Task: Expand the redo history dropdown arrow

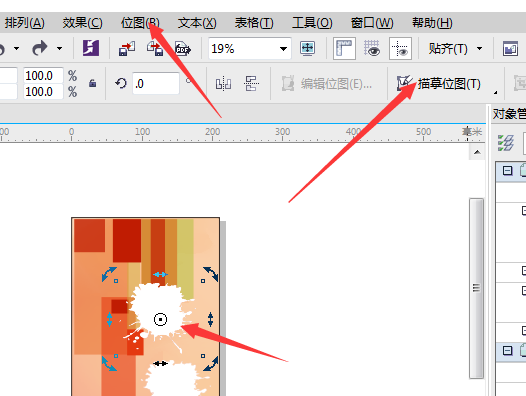Action: pos(59,49)
